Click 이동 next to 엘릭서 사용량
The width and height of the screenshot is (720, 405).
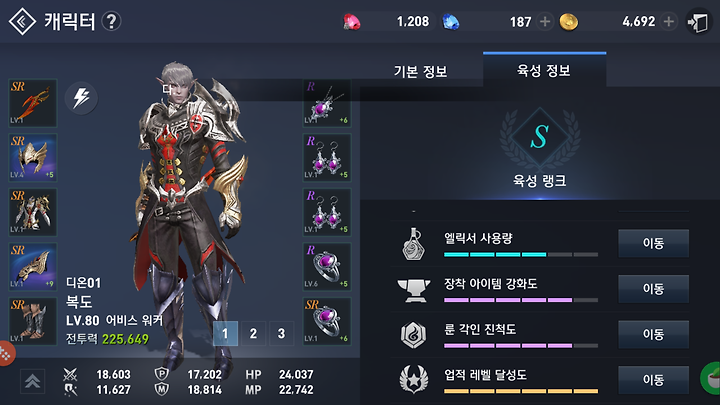(x=653, y=243)
